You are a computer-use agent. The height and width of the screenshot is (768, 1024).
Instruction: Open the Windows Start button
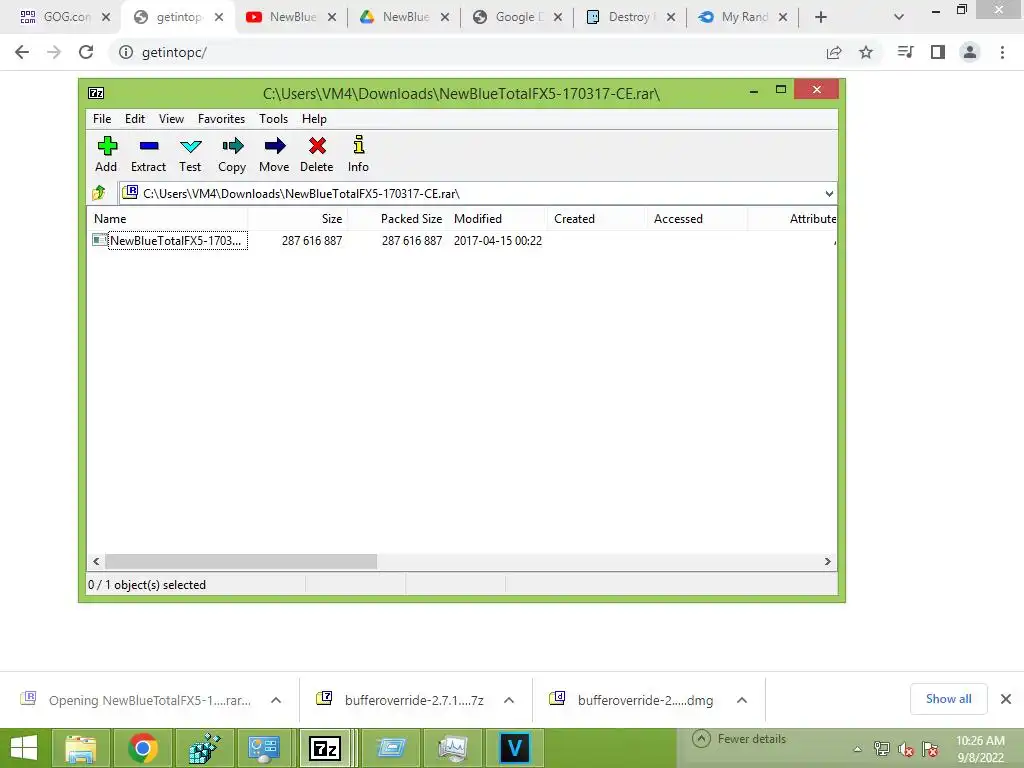click(x=24, y=748)
